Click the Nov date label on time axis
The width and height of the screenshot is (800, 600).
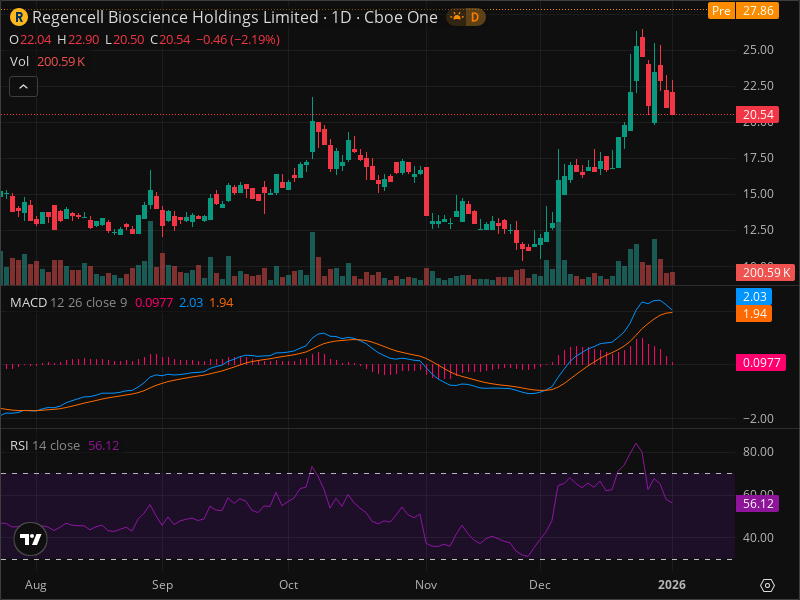(426, 585)
